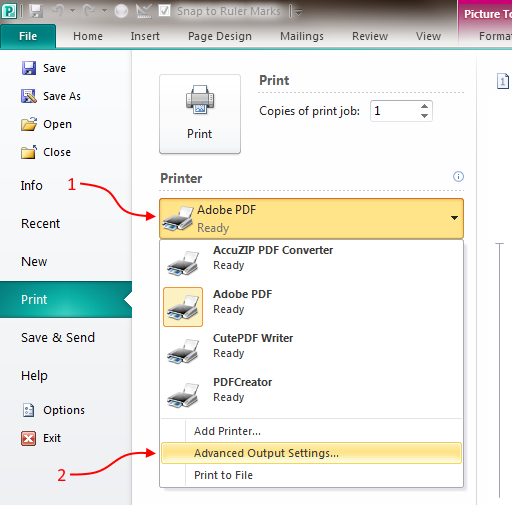Click the red Exit icon in sidebar
The height and width of the screenshot is (505, 512).
(29, 438)
